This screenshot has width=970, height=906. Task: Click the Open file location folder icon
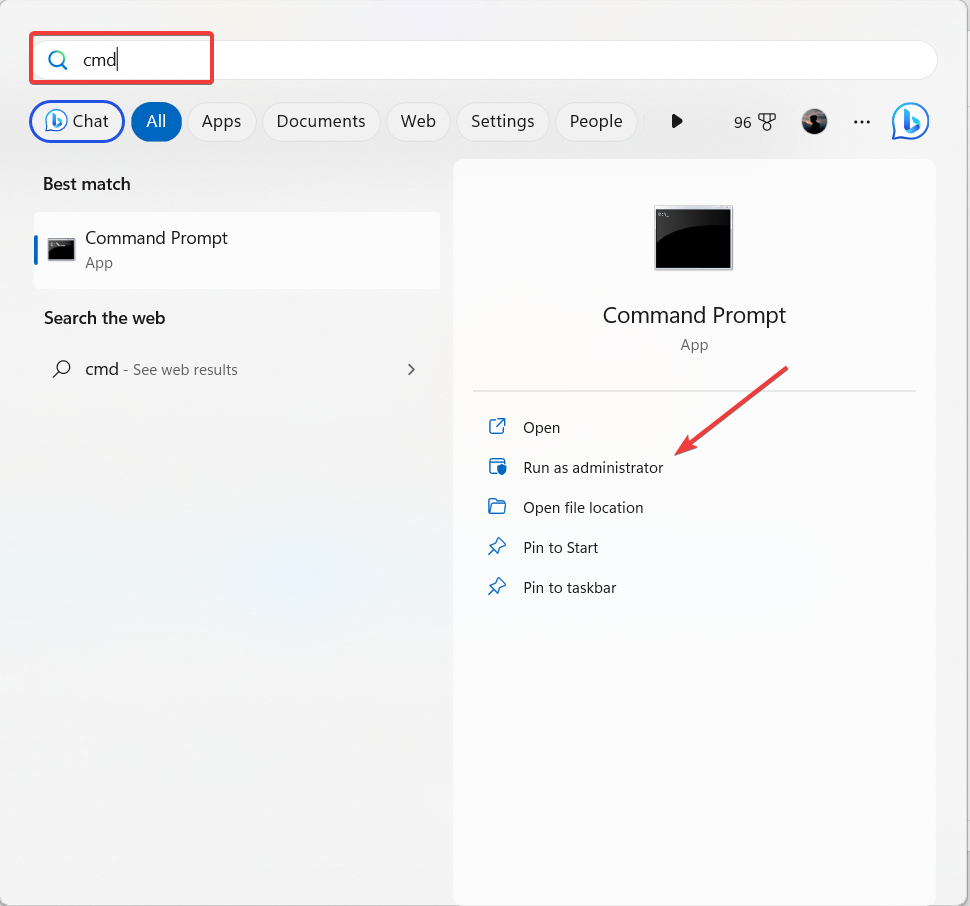click(x=497, y=506)
